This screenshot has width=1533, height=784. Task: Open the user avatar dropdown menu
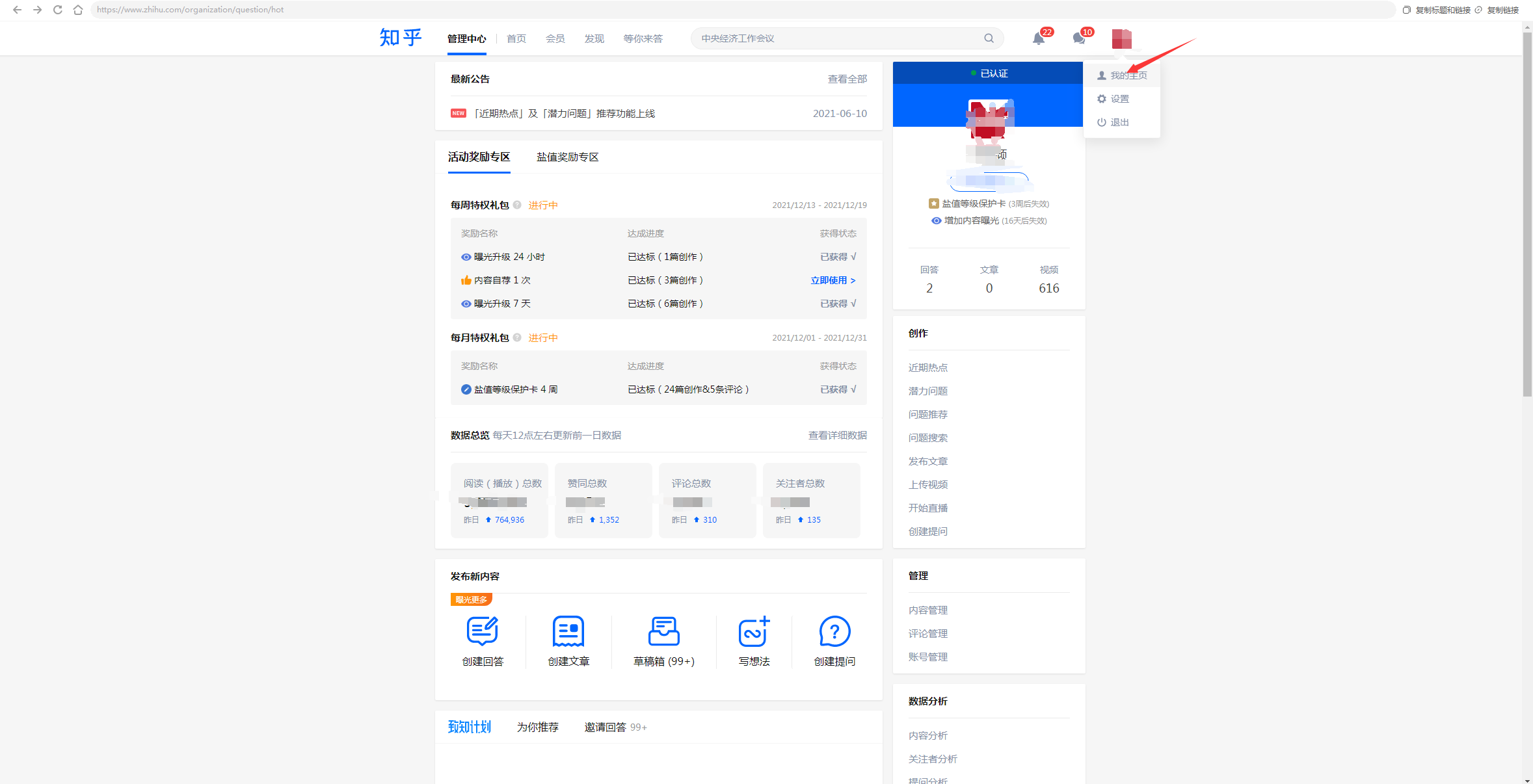click(x=1121, y=39)
